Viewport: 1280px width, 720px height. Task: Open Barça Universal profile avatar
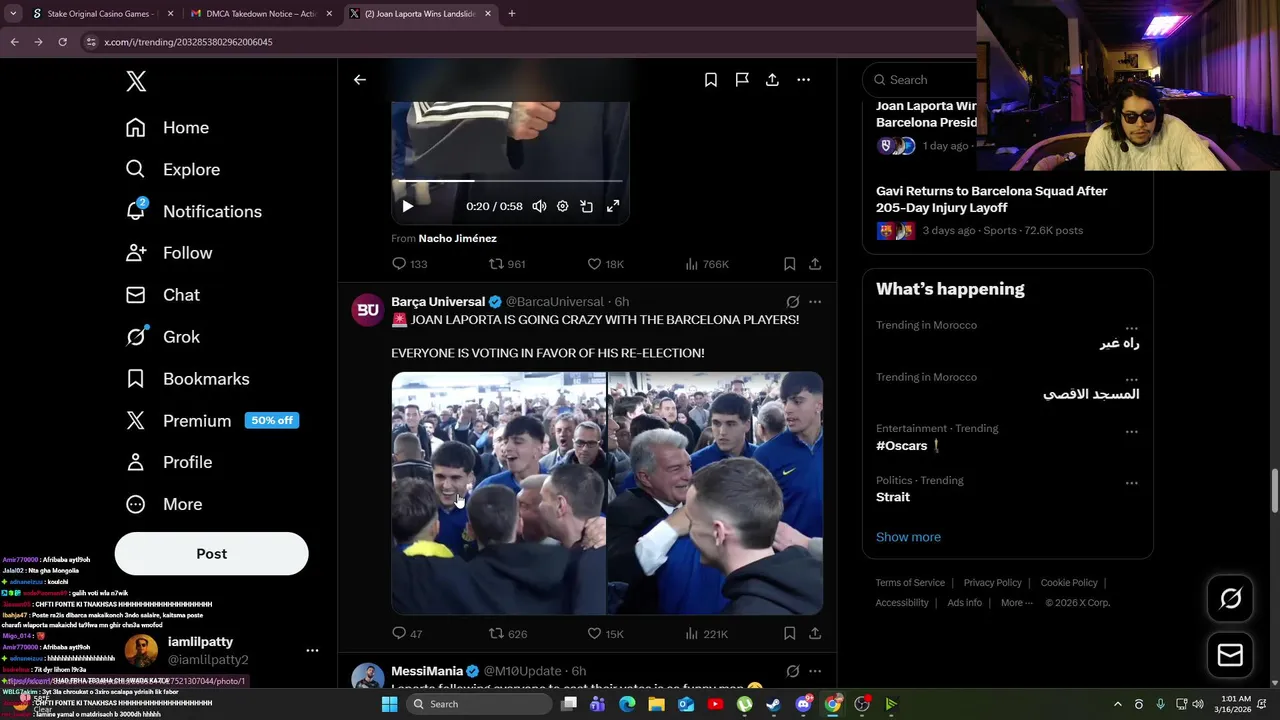click(x=368, y=310)
